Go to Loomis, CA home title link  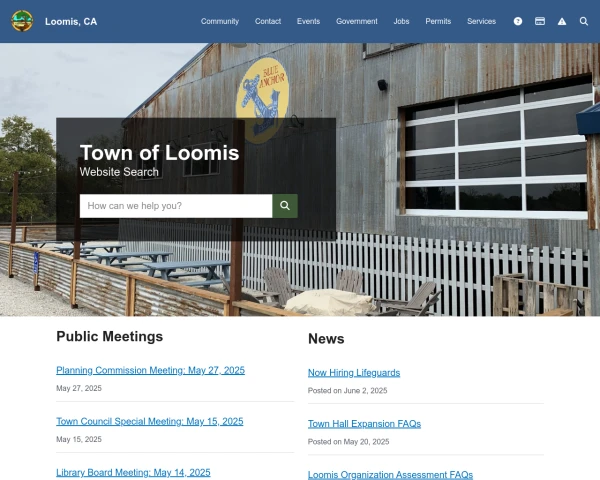point(71,21)
